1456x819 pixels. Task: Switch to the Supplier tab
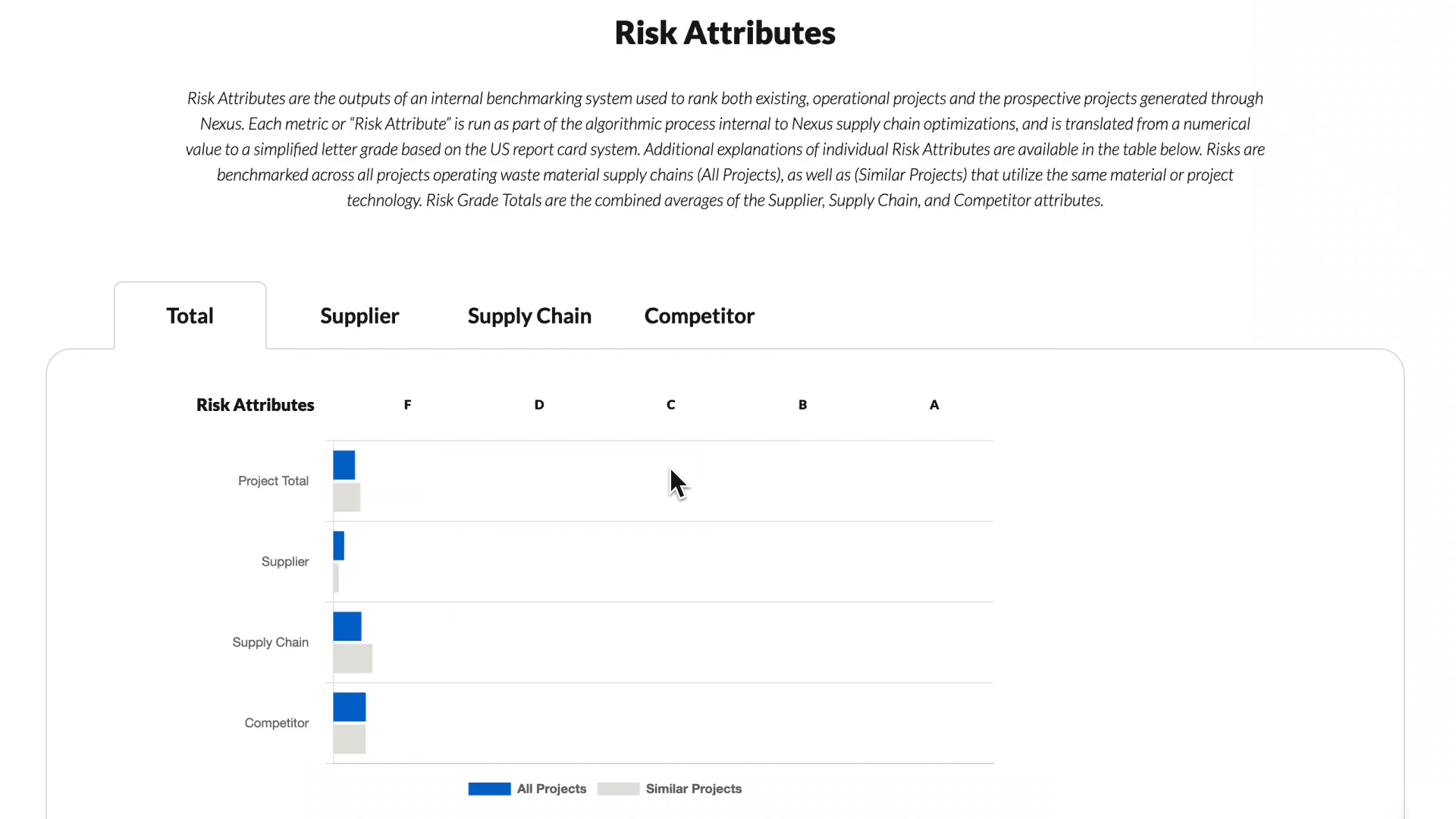coord(359,315)
